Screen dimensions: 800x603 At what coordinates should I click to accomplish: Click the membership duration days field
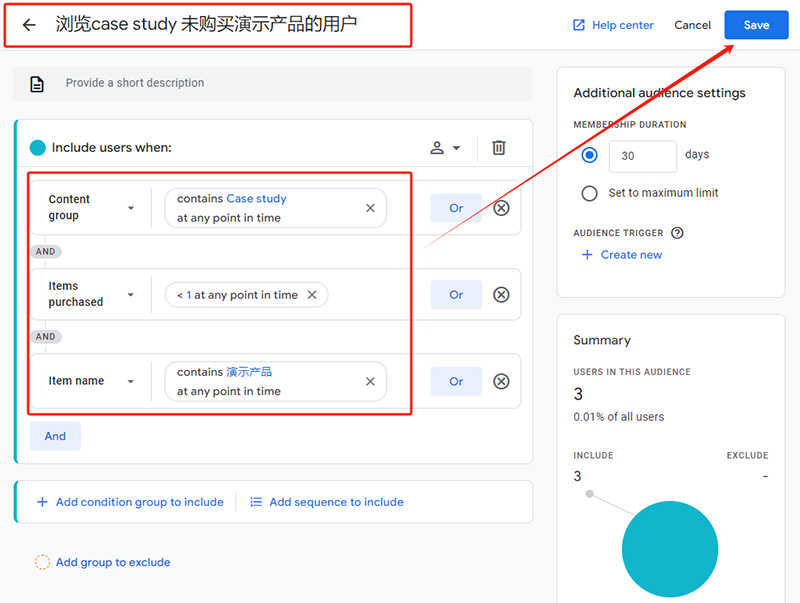click(642, 156)
